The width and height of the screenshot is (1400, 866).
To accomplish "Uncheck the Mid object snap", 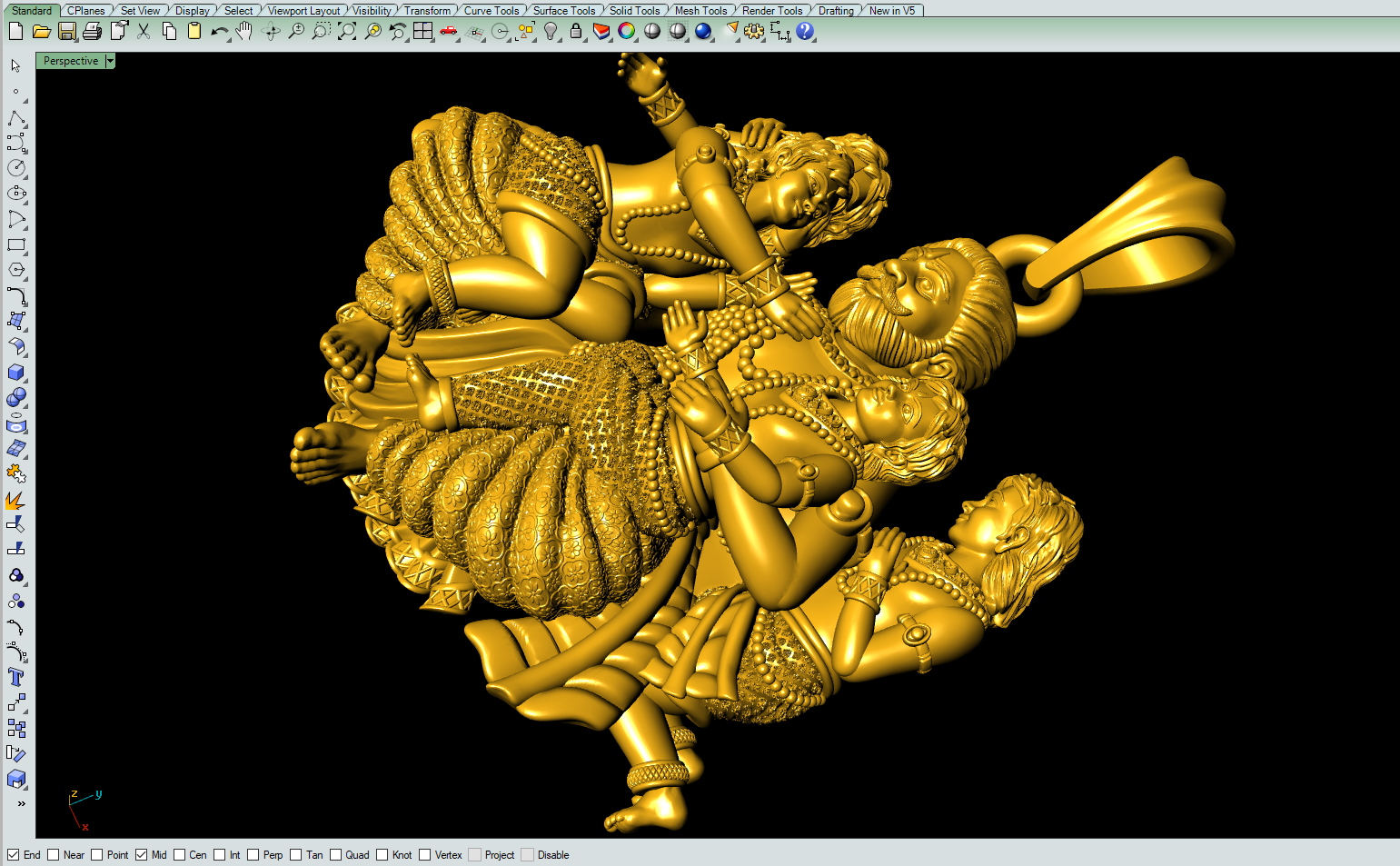I will pos(141,855).
